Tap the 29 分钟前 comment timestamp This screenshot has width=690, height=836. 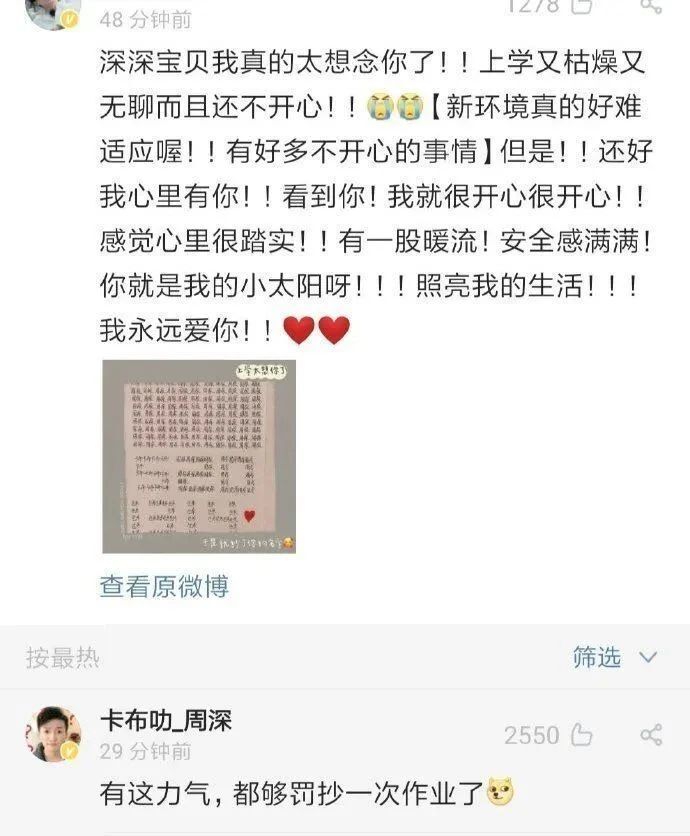coord(145,751)
